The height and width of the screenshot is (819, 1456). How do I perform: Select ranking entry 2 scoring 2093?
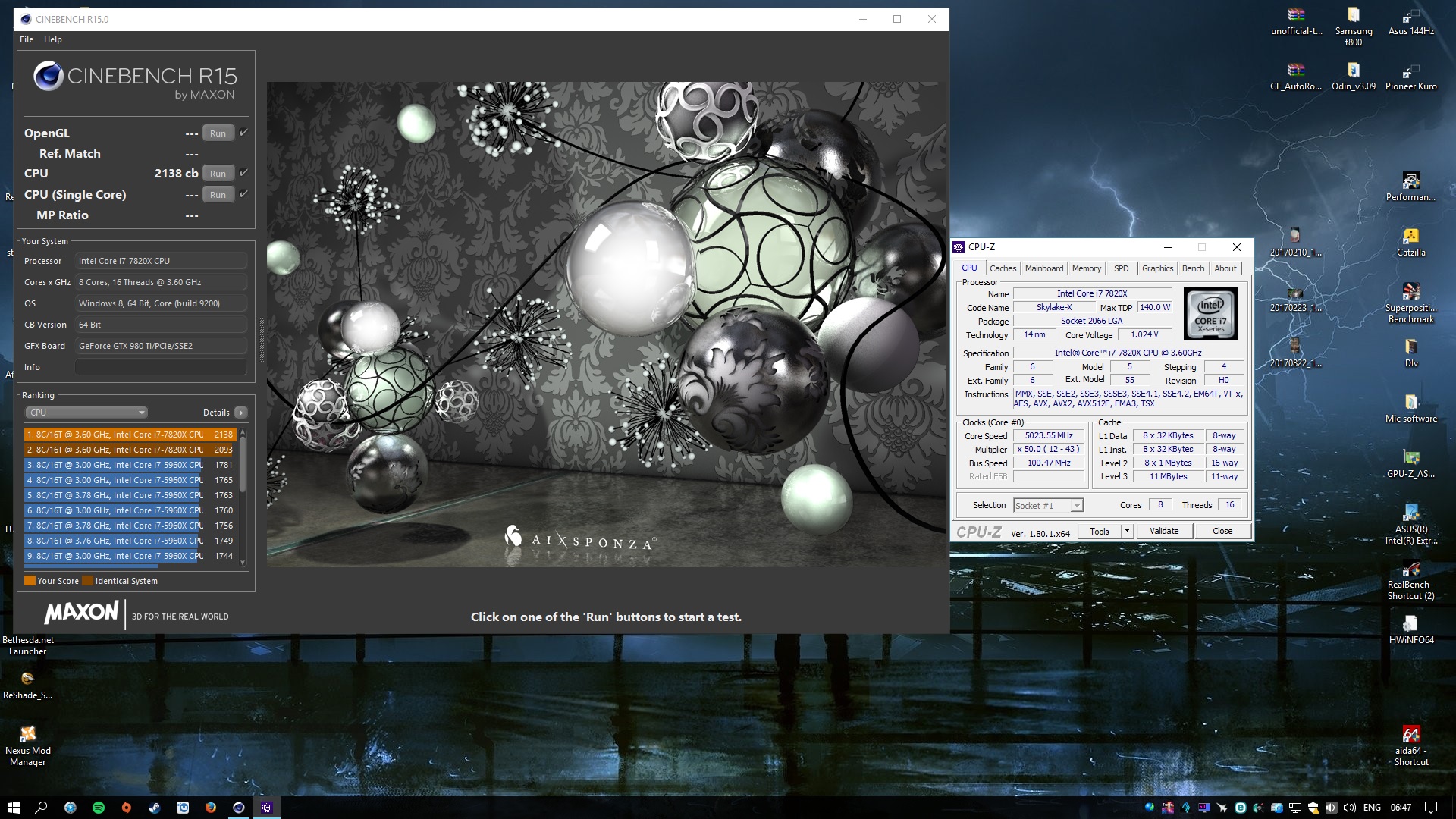pos(130,450)
